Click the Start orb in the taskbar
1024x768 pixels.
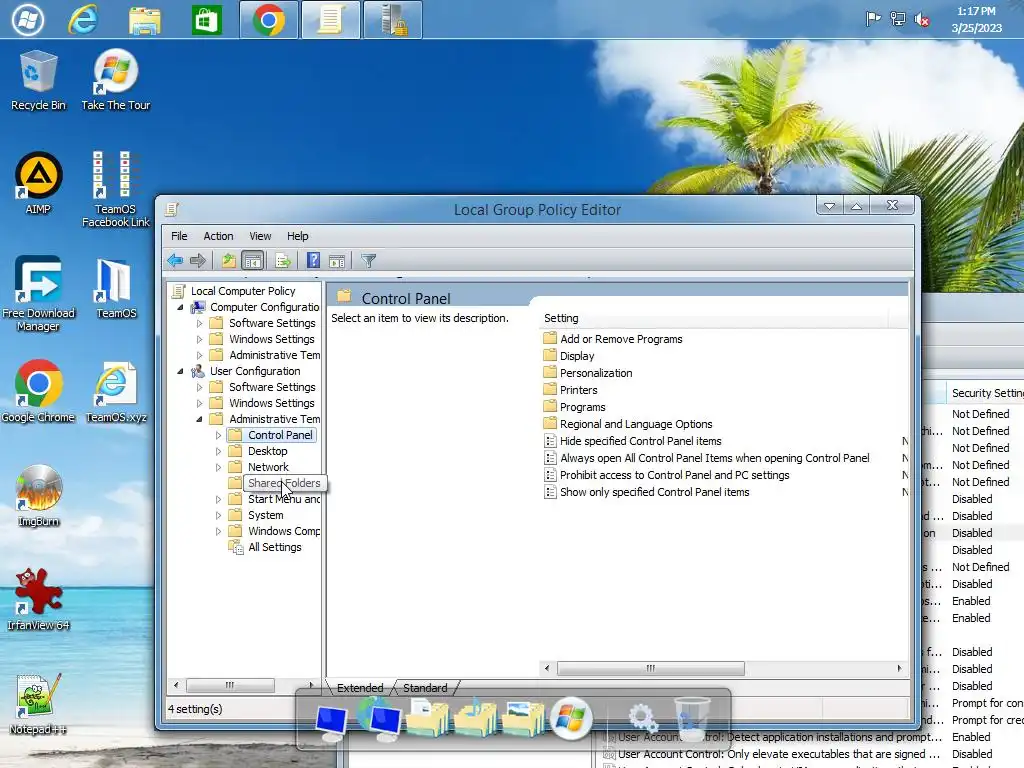(28, 20)
